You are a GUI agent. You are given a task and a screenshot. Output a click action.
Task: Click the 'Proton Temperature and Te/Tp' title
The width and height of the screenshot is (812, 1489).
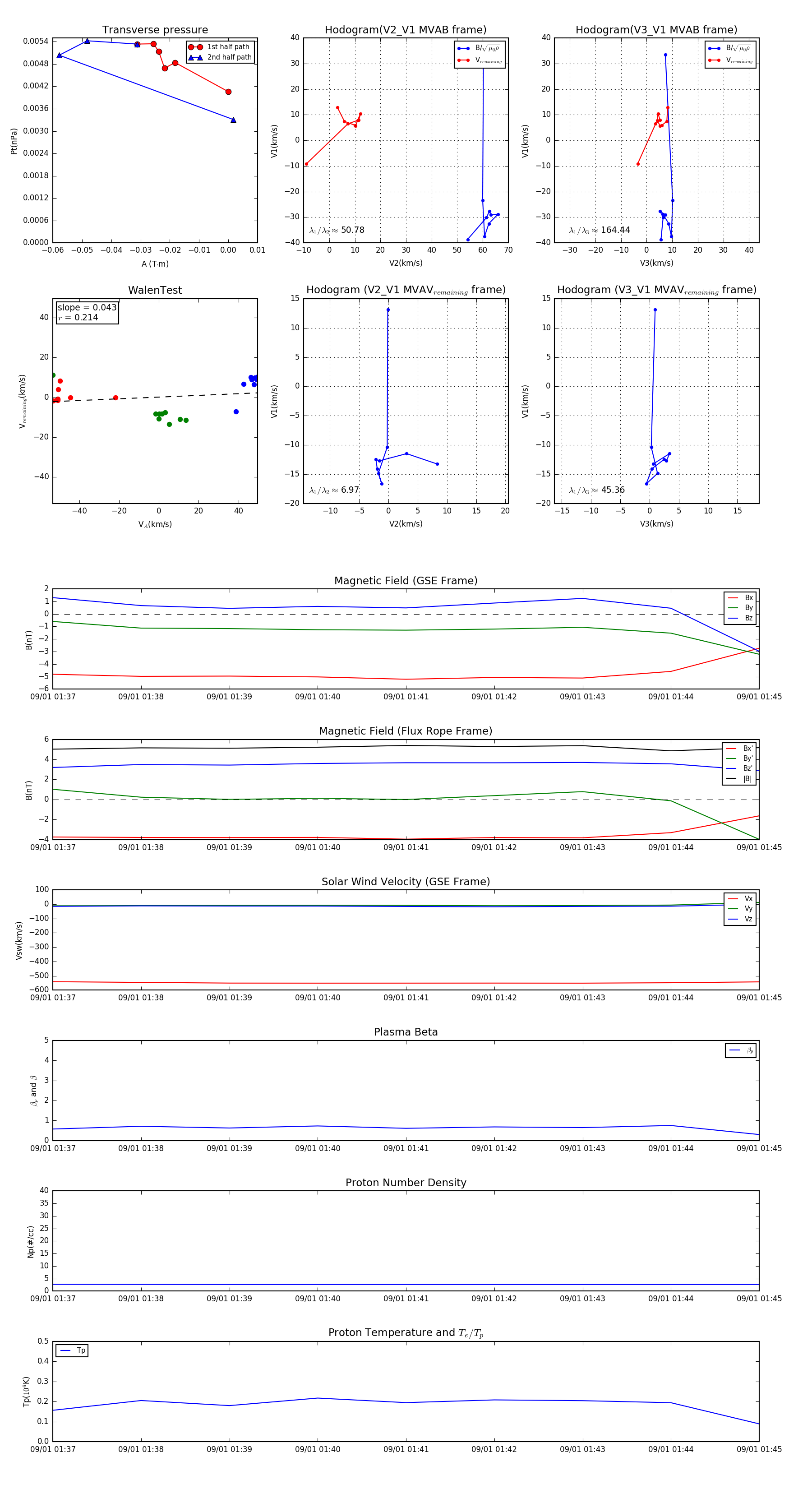click(406, 1333)
